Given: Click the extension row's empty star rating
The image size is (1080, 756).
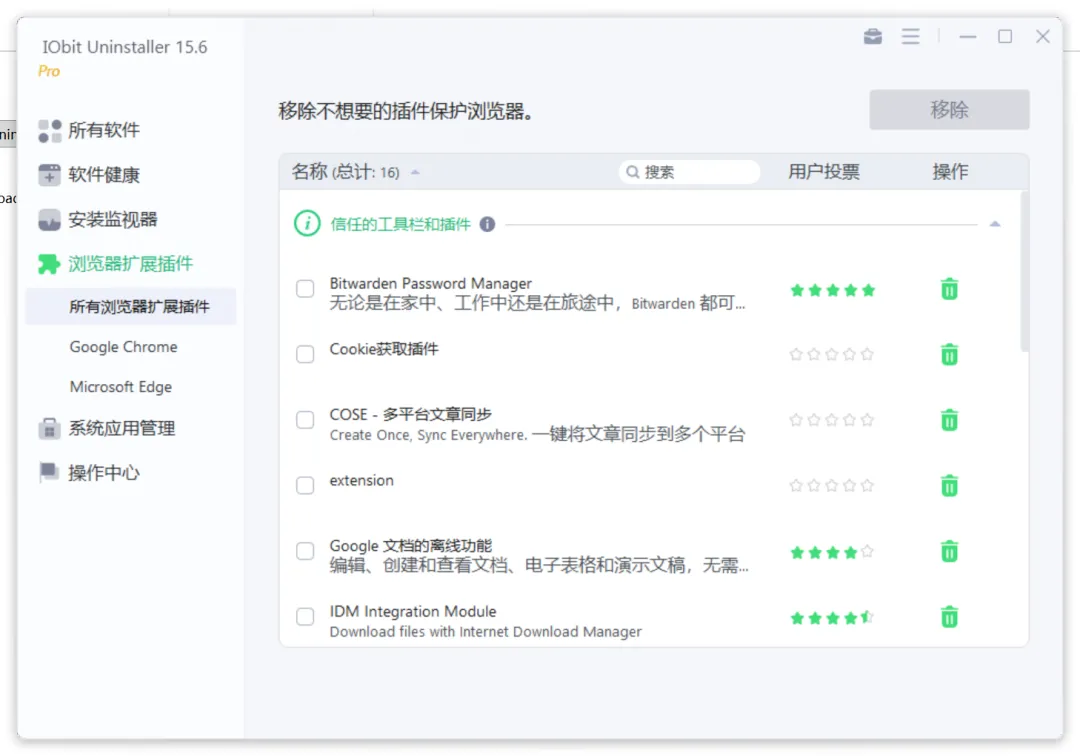Looking at the screenshot, I should coord(832,485).
